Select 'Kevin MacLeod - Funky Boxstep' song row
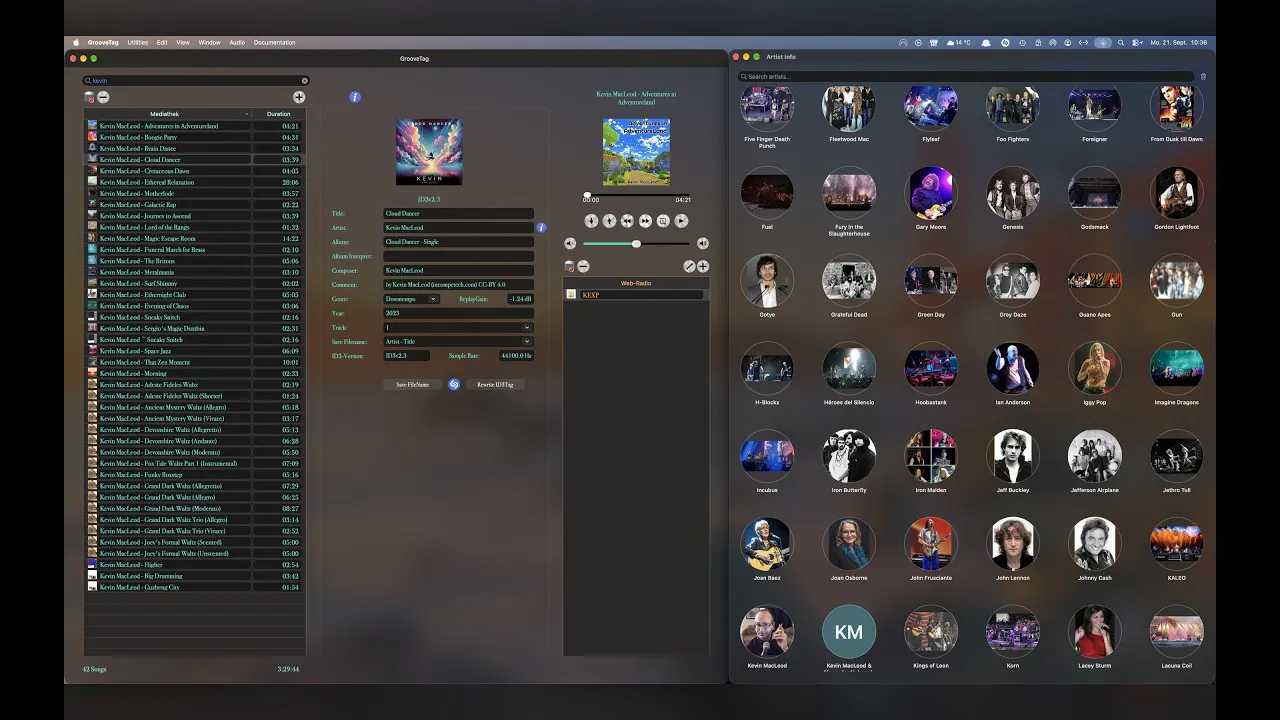 pos(194,475)
